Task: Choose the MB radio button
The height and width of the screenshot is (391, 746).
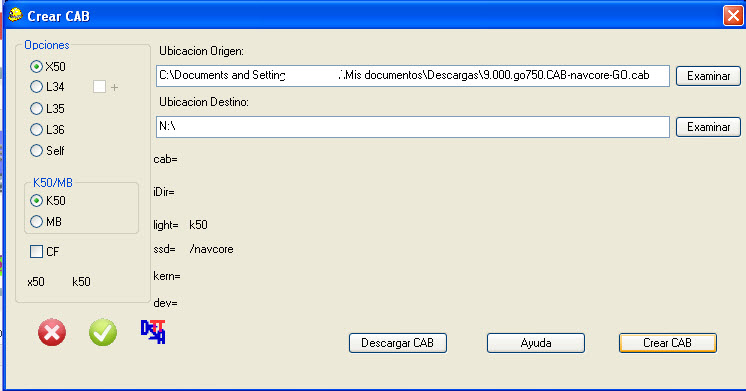Action: pos(36,222)
